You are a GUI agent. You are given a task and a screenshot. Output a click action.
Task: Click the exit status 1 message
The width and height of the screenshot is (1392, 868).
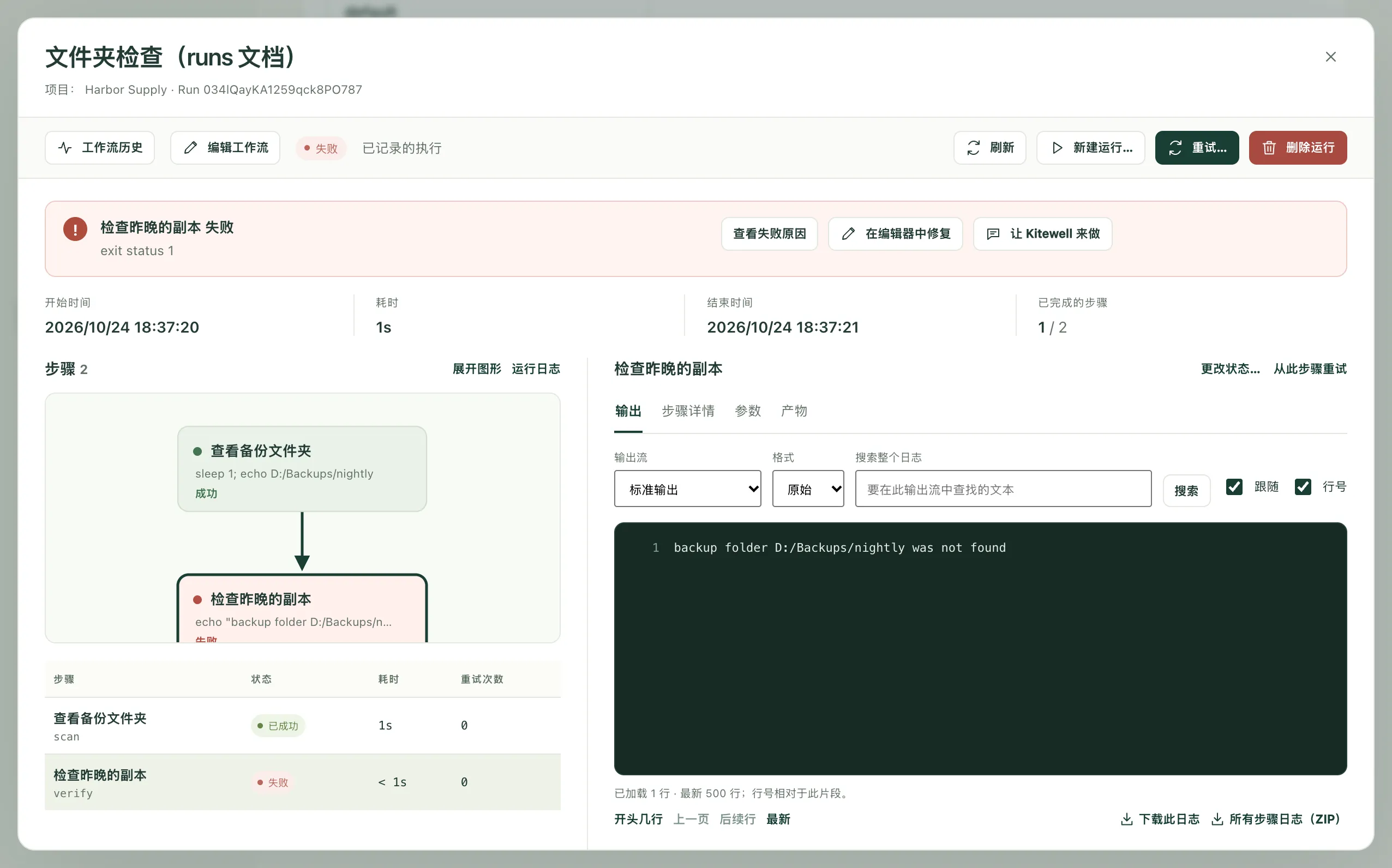(137, 251)
